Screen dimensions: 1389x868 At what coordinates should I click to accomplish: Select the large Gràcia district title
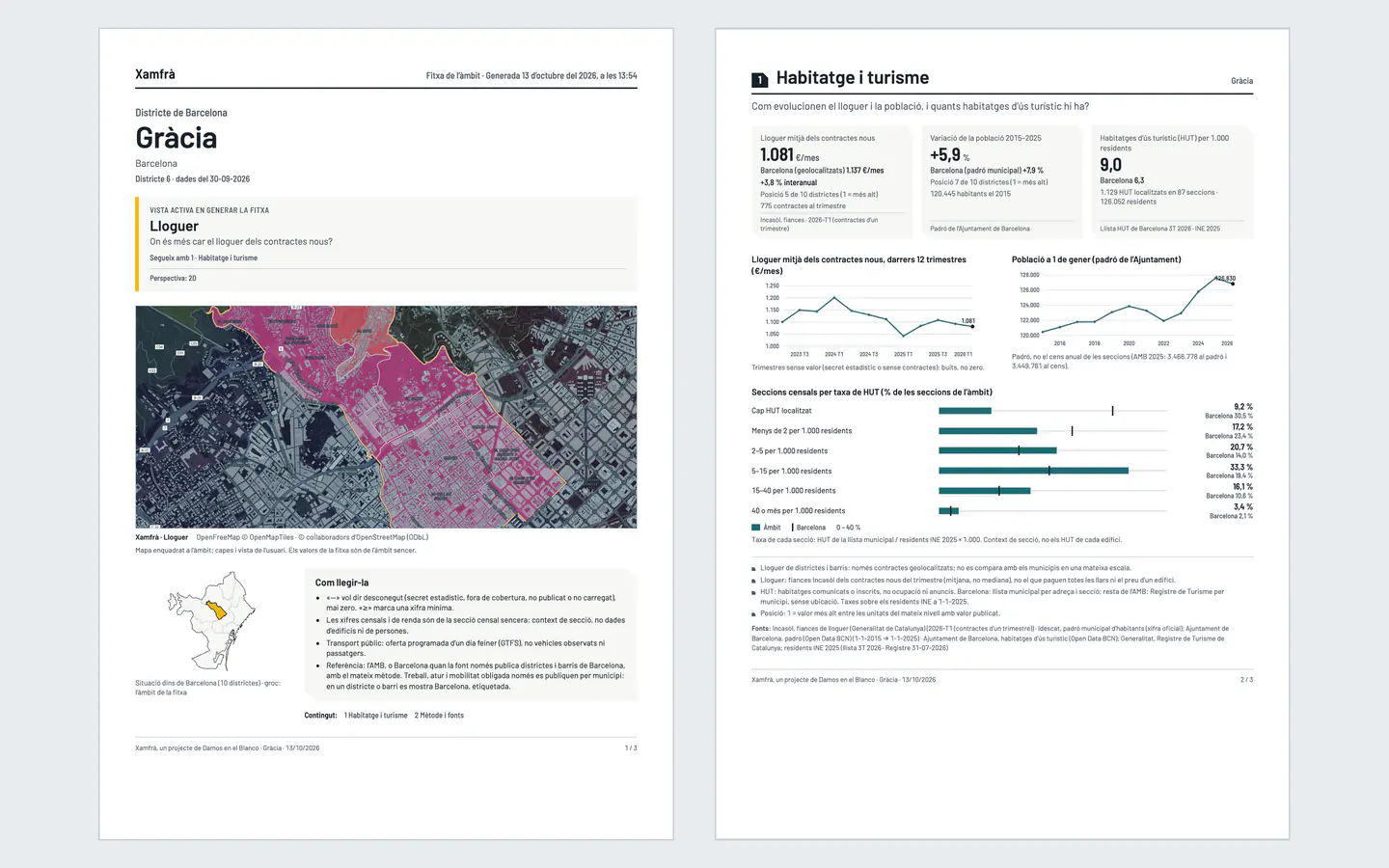point(176,138)
